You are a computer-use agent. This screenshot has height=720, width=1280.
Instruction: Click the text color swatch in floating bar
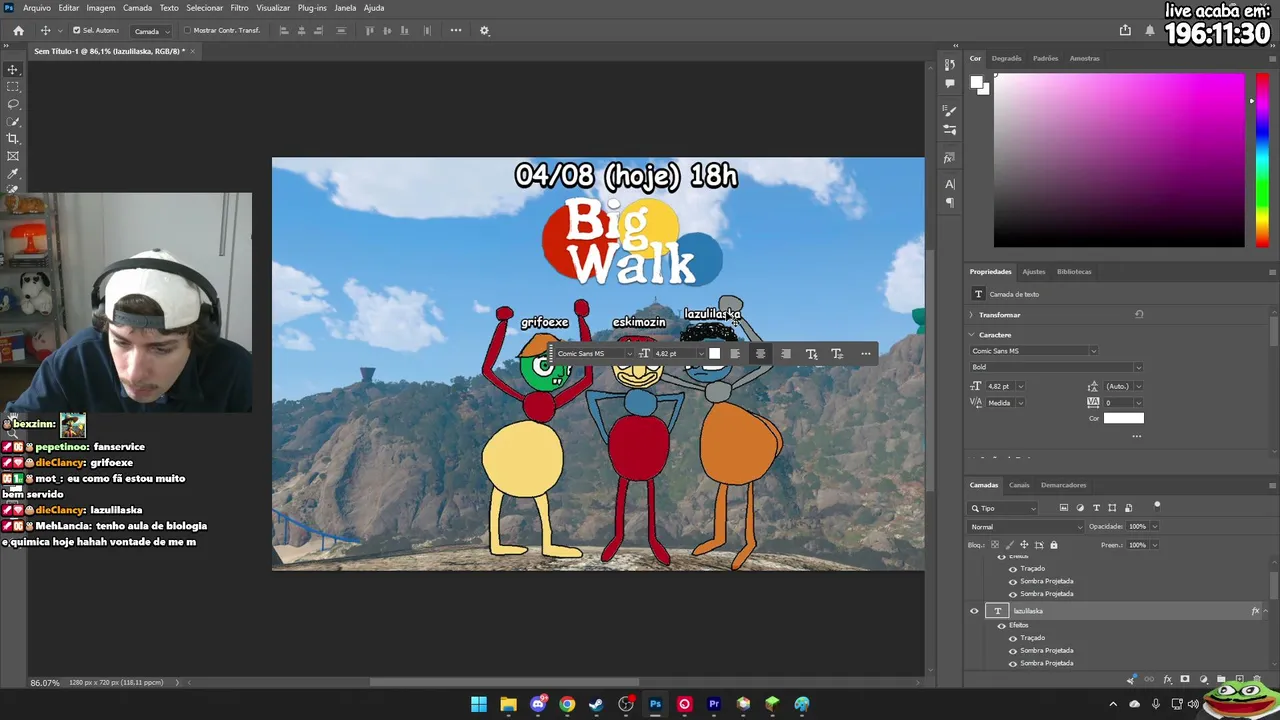(714, 353)
